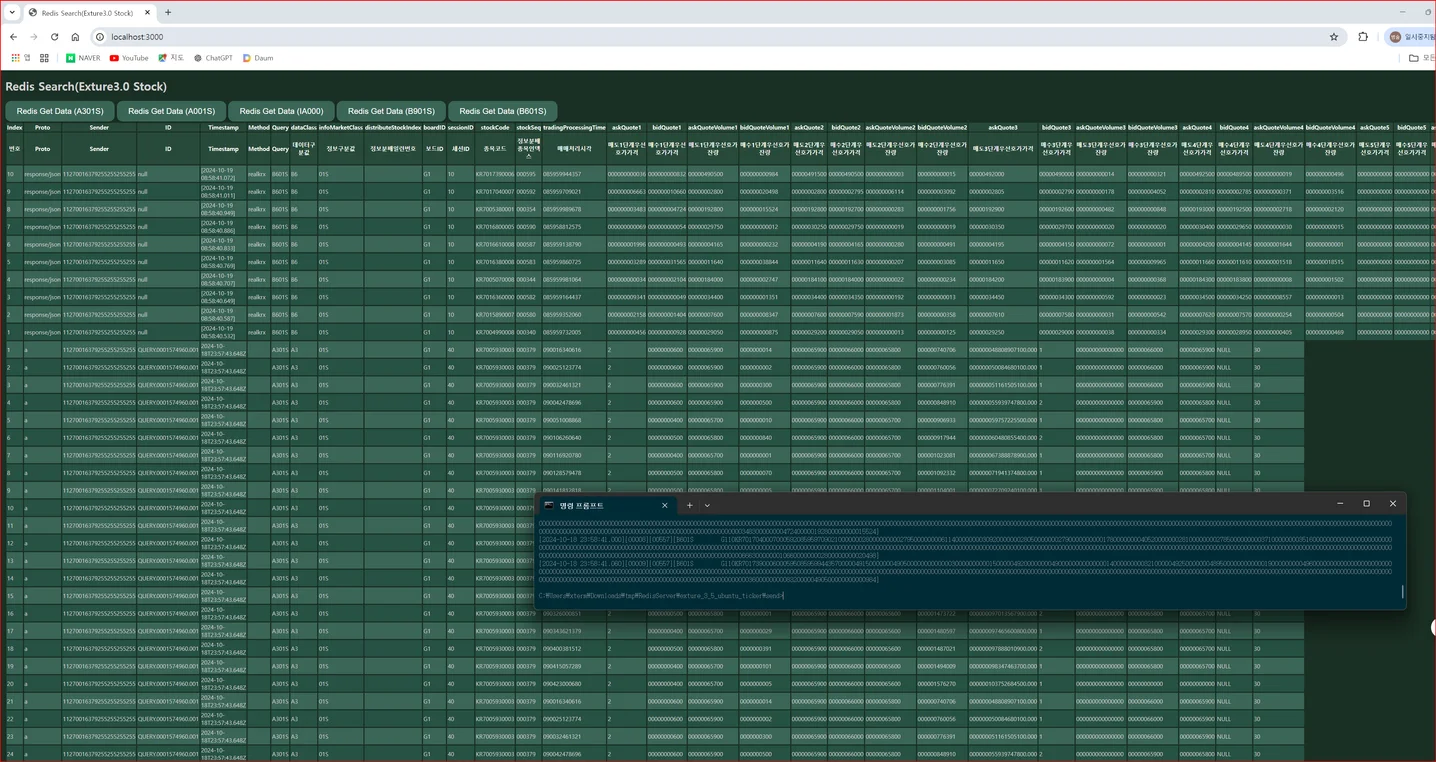The height and width of the screenshot is (762, 1436).
Task: Click the 종목코드 Korean header cell
Action: click(495, 148)
